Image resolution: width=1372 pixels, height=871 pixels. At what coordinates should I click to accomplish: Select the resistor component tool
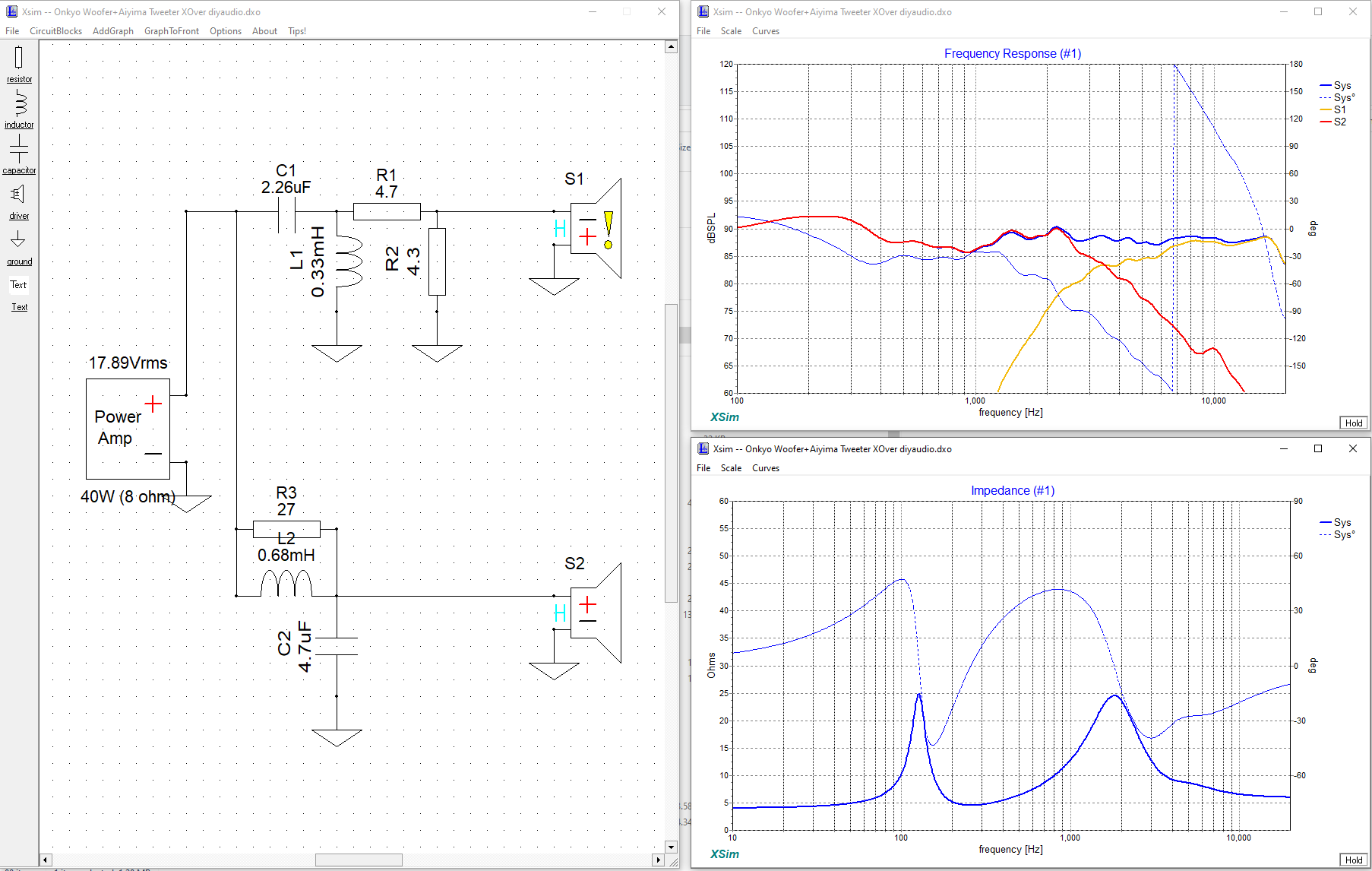pos(19,64)
